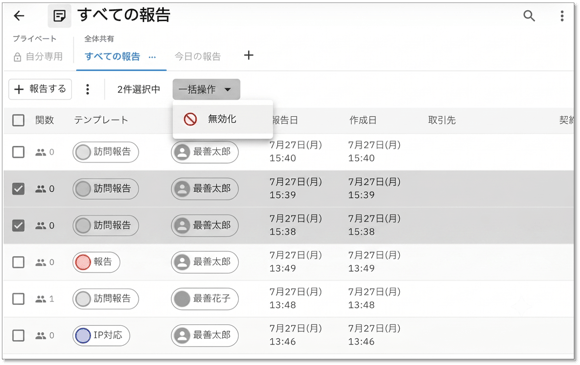
Task: Check the 13:48 最善花子 row checkbox
Action: pos(18,299)
